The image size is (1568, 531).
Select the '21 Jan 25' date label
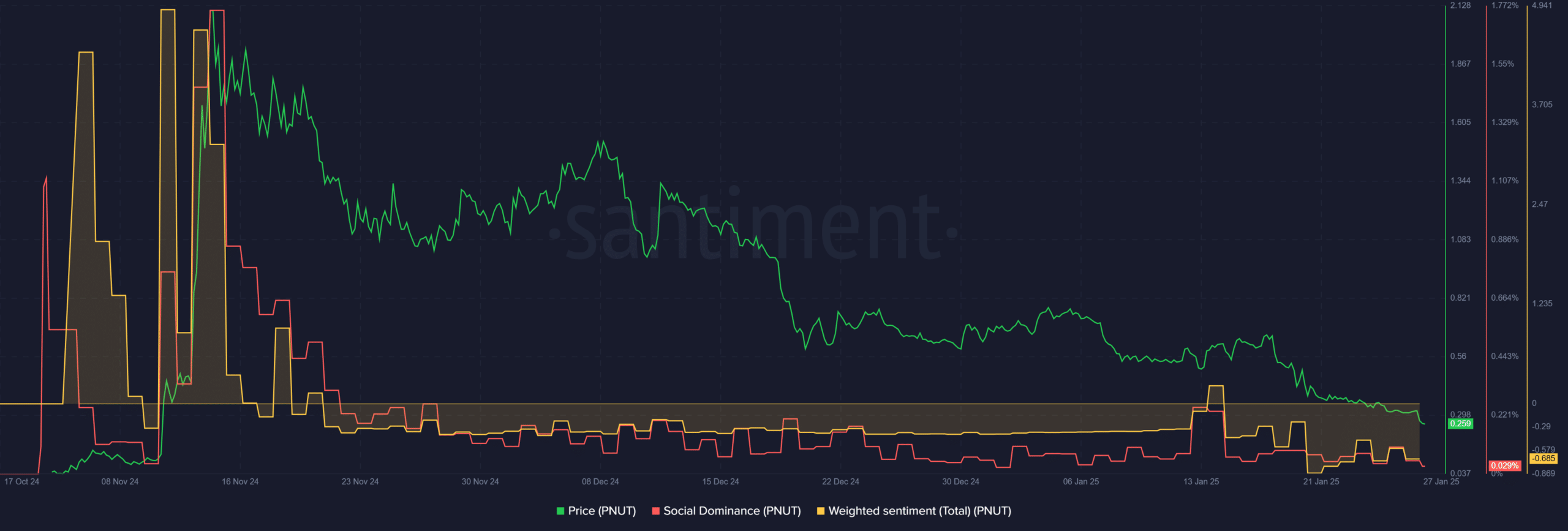[1321, 481]
